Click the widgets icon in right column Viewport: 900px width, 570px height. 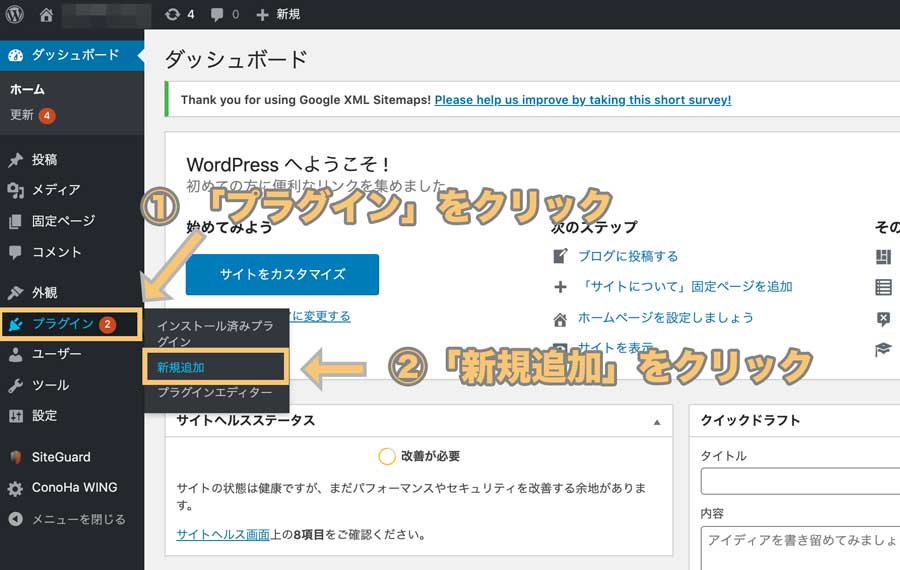coord(883,257)
